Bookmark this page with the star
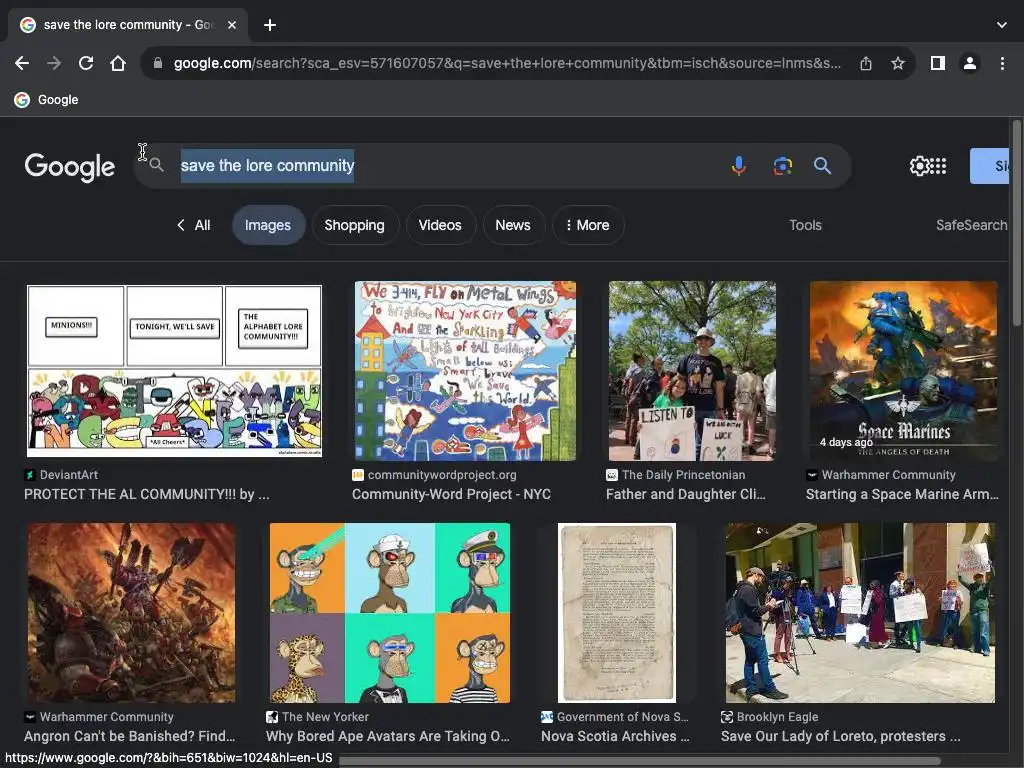Image resolution: width=1024 pixels, height=768 pixels. tap(898, 63)
